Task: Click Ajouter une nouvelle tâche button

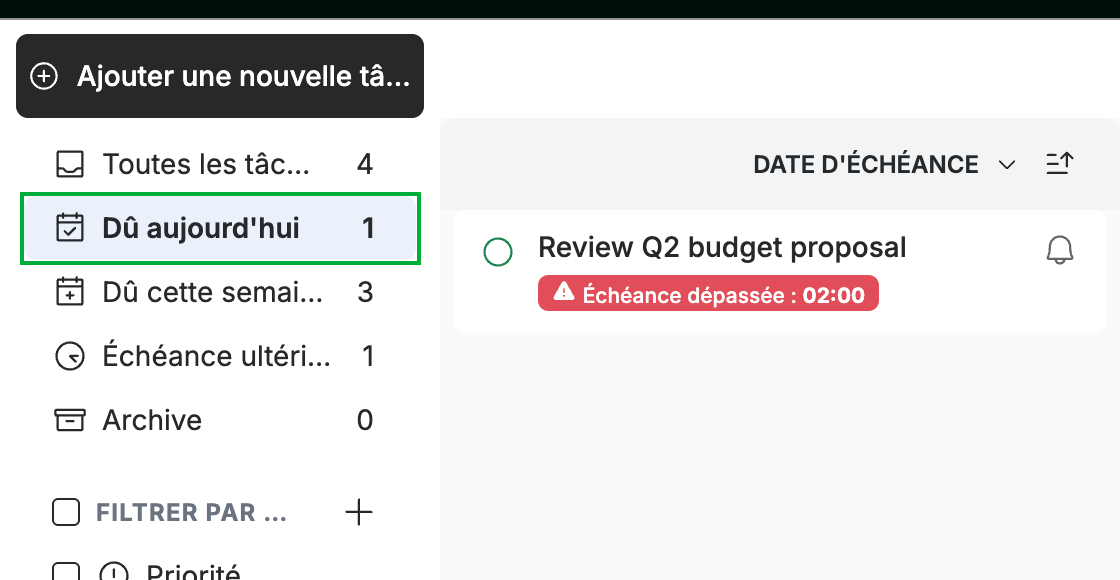Action: [x=220, y=76]
